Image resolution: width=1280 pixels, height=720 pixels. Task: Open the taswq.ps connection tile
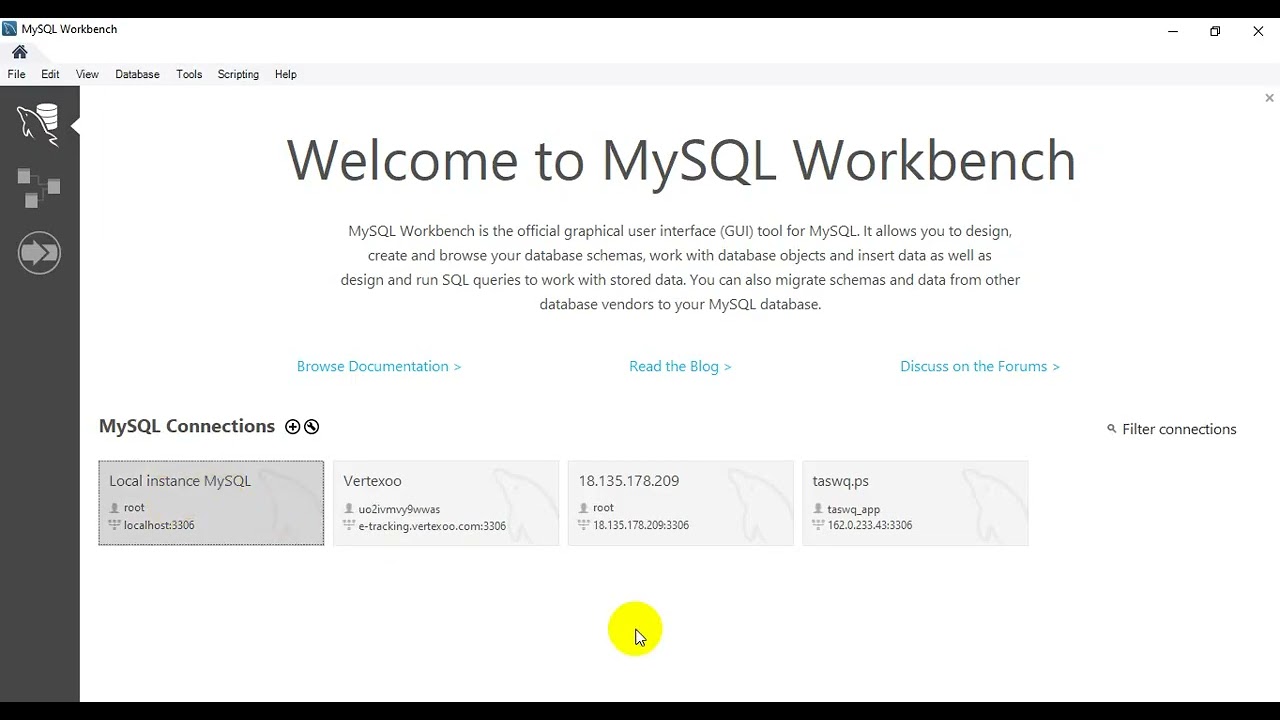click(915, 503)
